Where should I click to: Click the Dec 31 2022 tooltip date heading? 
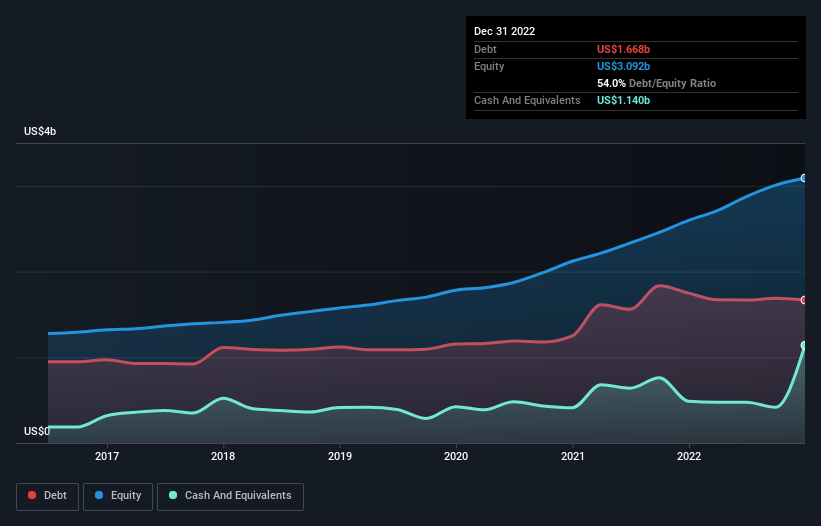tap(505, 31)
